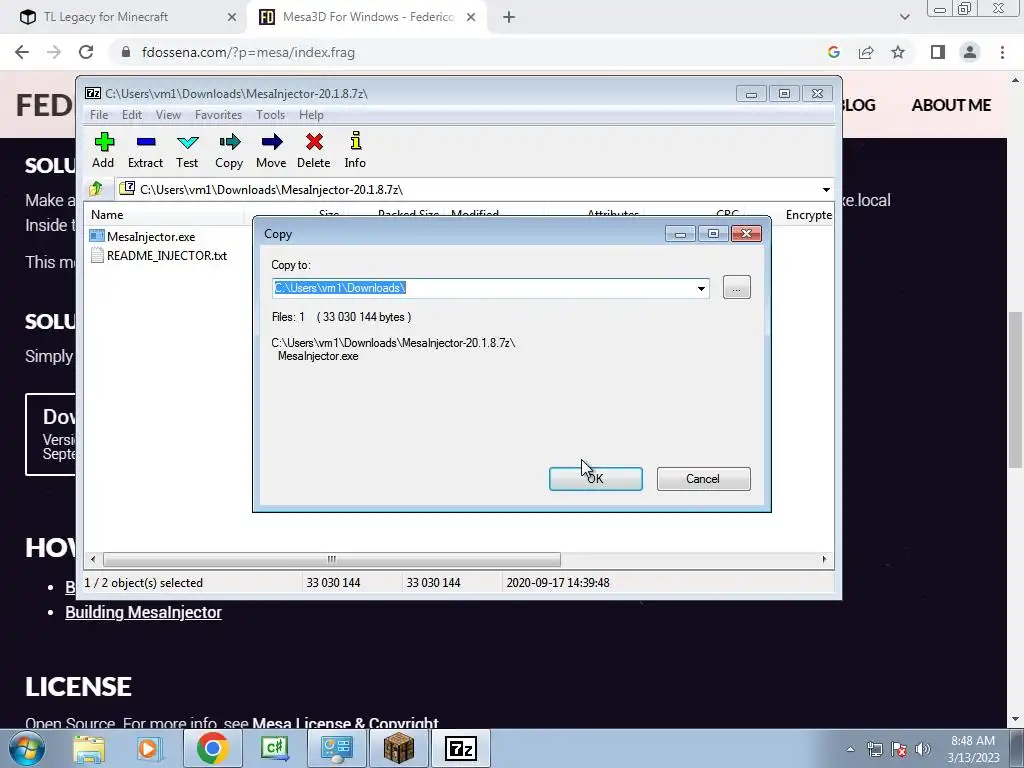This screenshot has width=1024, height=768.
Task: Click the Add toolbar icon in 7-Zip
Action: (x=103, y=150)
